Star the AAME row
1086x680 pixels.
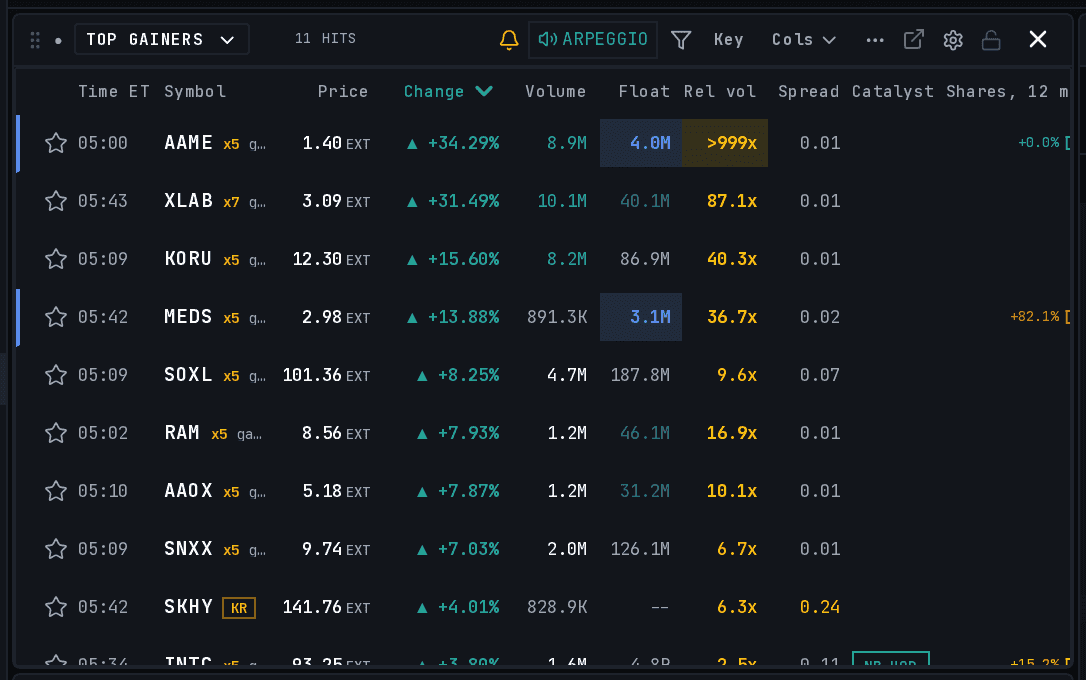(56, 143)
